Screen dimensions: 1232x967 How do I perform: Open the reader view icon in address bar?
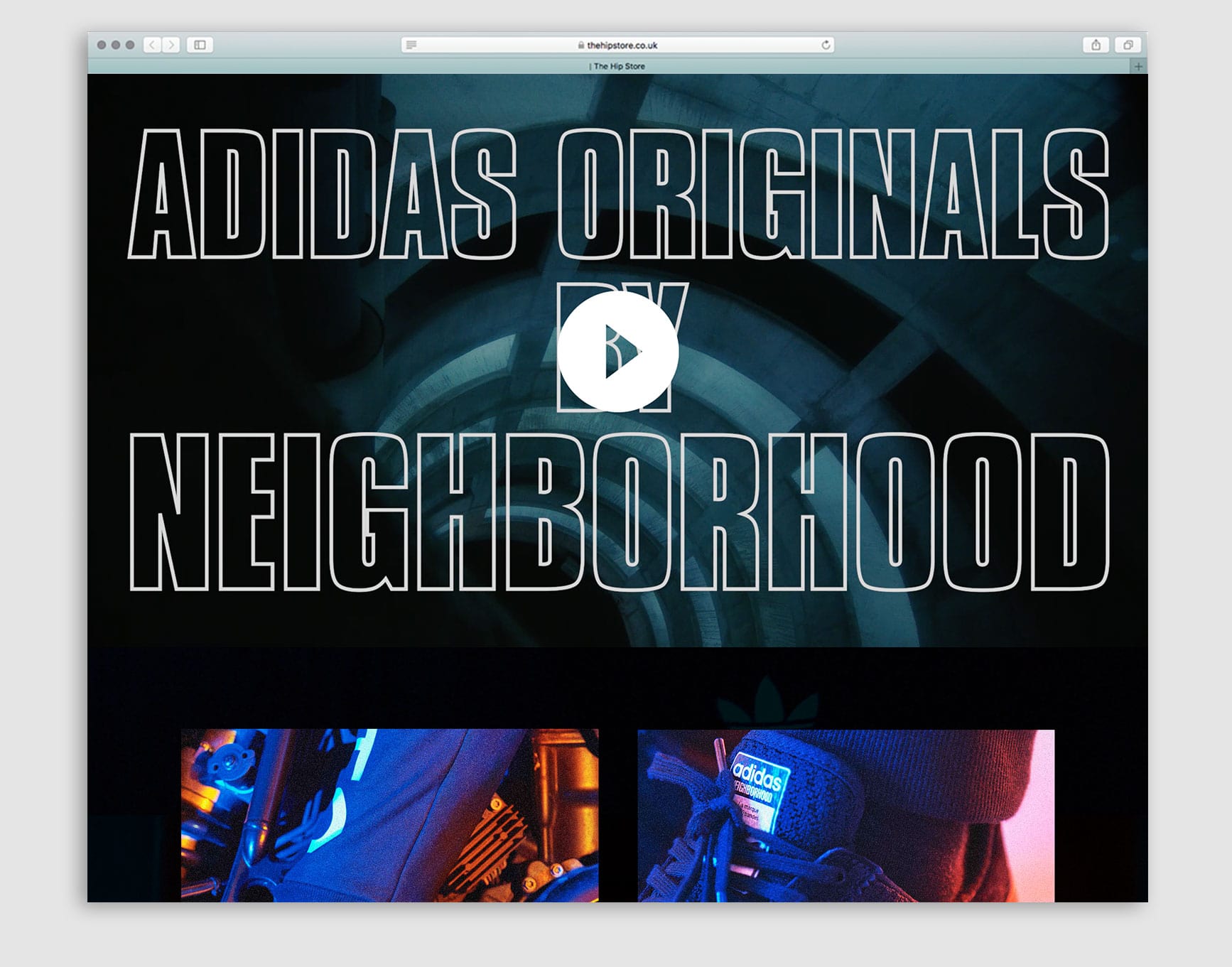tap(411, 45)
